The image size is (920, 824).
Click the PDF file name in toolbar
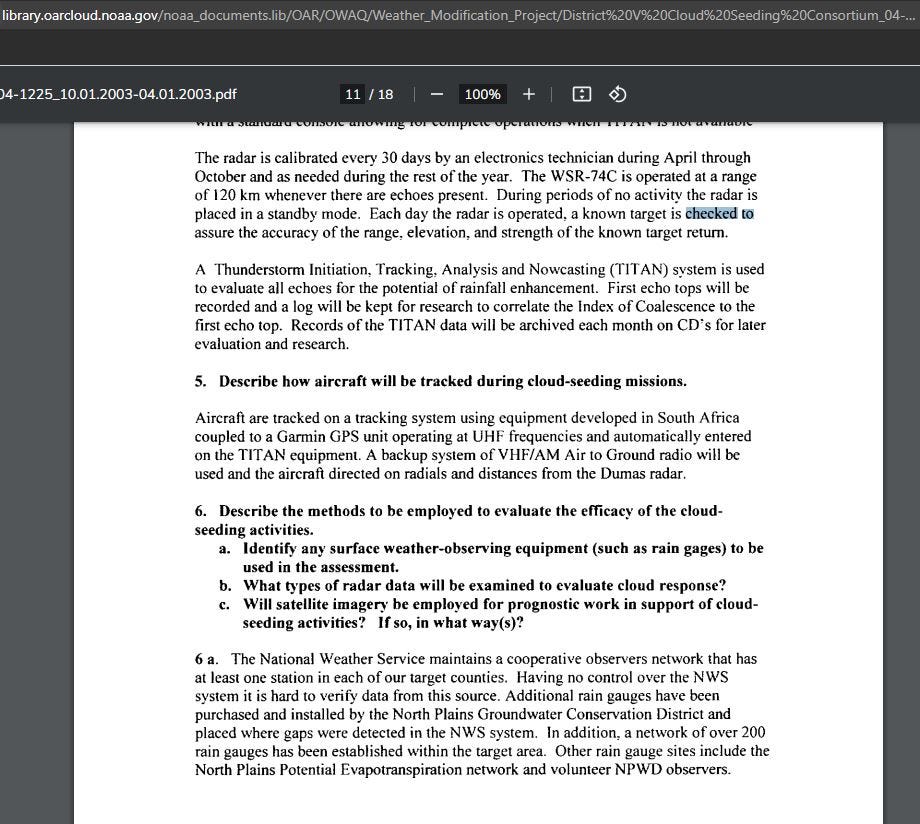coord(118,94)
